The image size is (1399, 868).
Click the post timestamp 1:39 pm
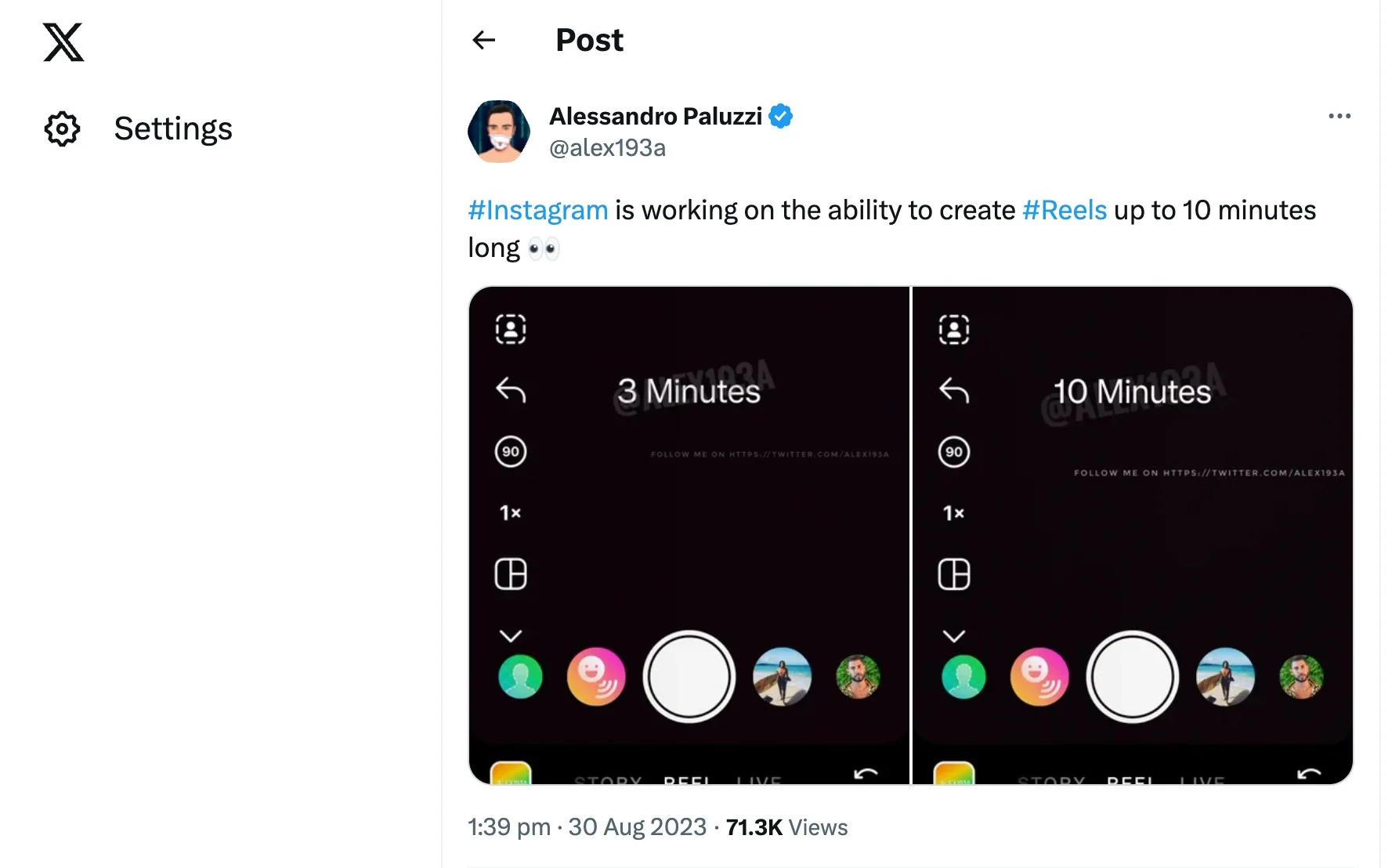pos(508,827)
